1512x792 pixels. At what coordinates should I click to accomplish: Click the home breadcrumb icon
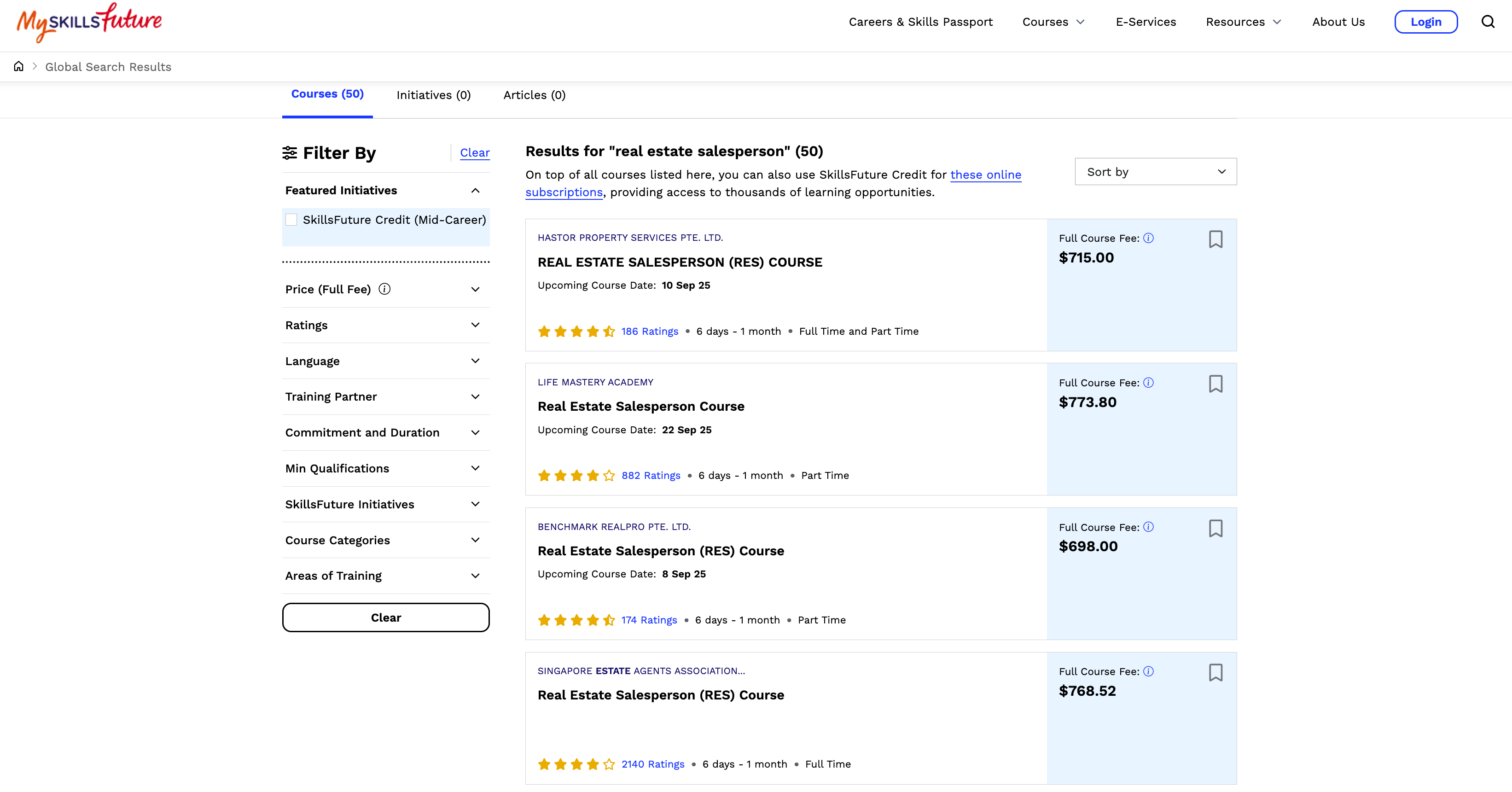[19, 66]
